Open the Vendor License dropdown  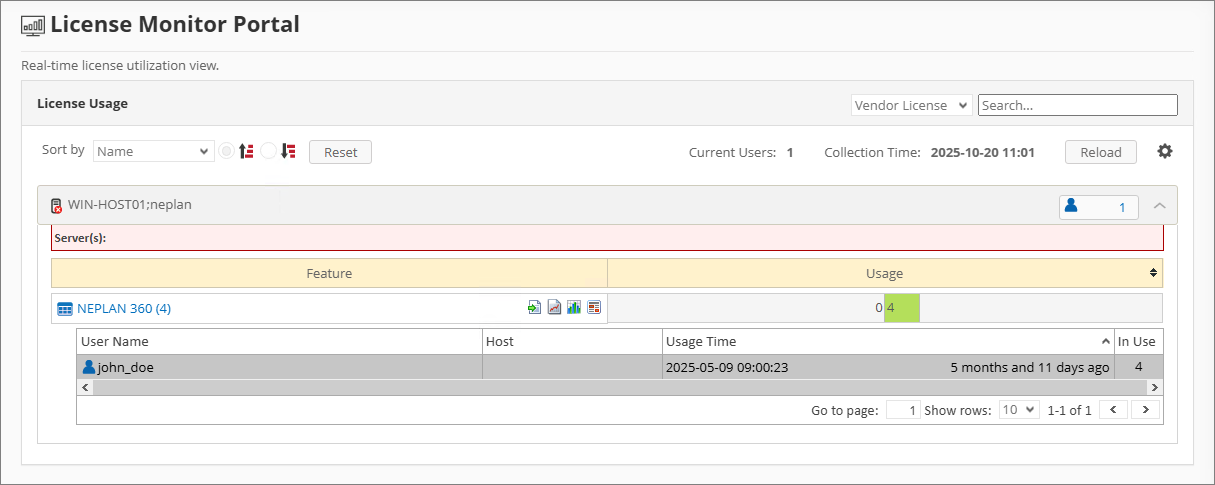pos(912,105)
